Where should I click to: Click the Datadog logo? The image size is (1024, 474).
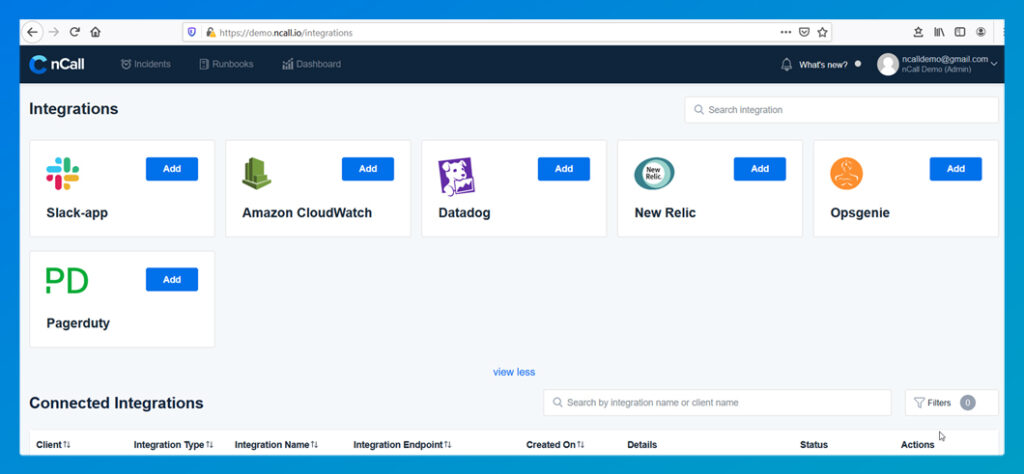456,177
